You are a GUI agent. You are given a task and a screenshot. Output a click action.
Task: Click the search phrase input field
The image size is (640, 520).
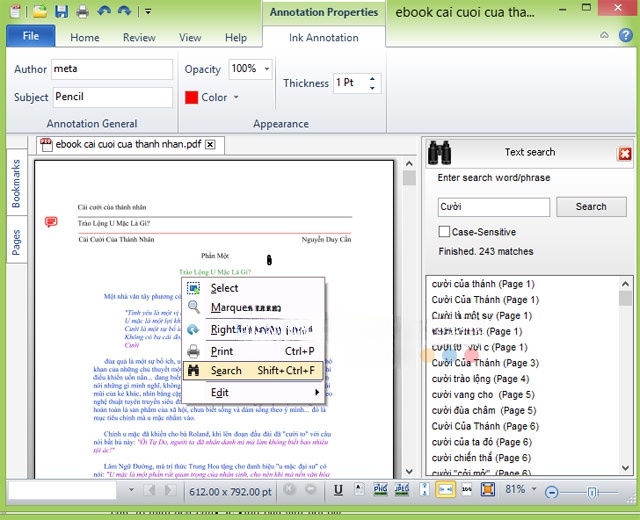[494, 207]
